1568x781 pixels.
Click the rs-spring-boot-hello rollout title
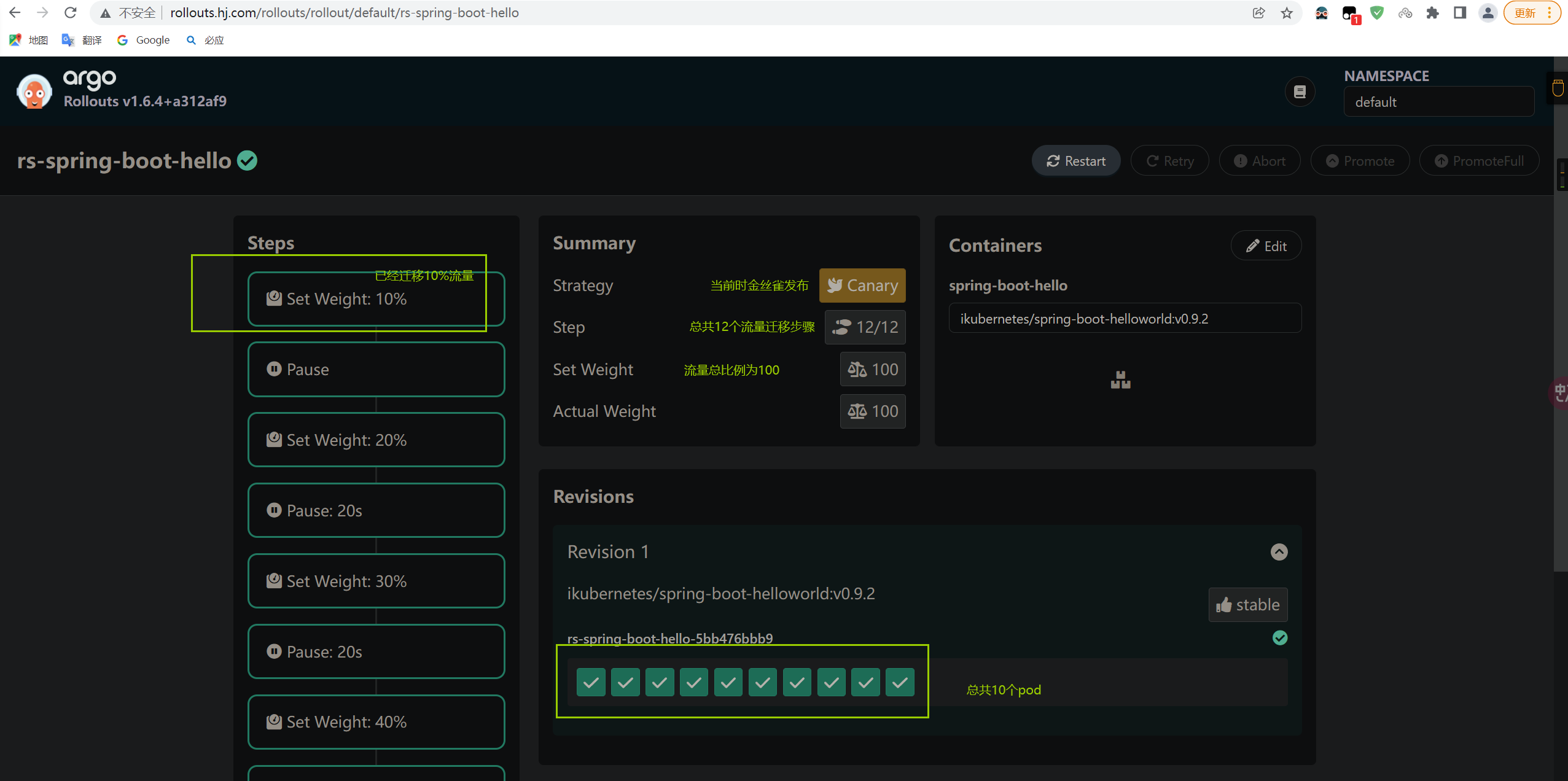coord(124,161)
